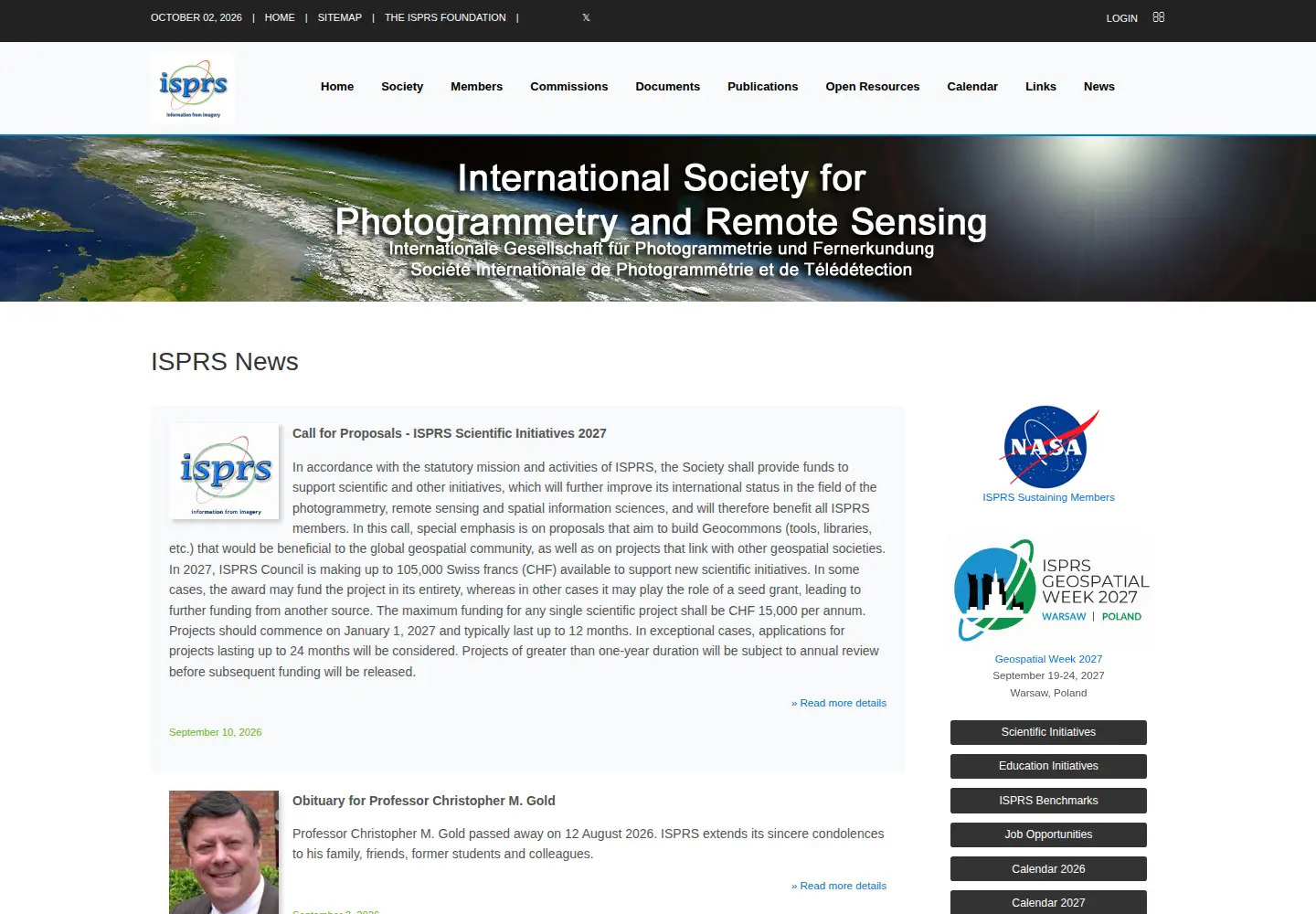
Task: Open Call for Proposals - Scientific Initiatives 2027 headline
Action: tap(450, 433)
